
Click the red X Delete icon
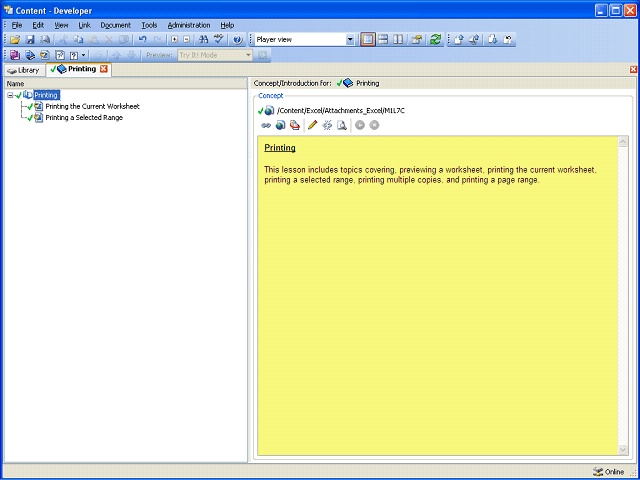click(x=109, y=40)
